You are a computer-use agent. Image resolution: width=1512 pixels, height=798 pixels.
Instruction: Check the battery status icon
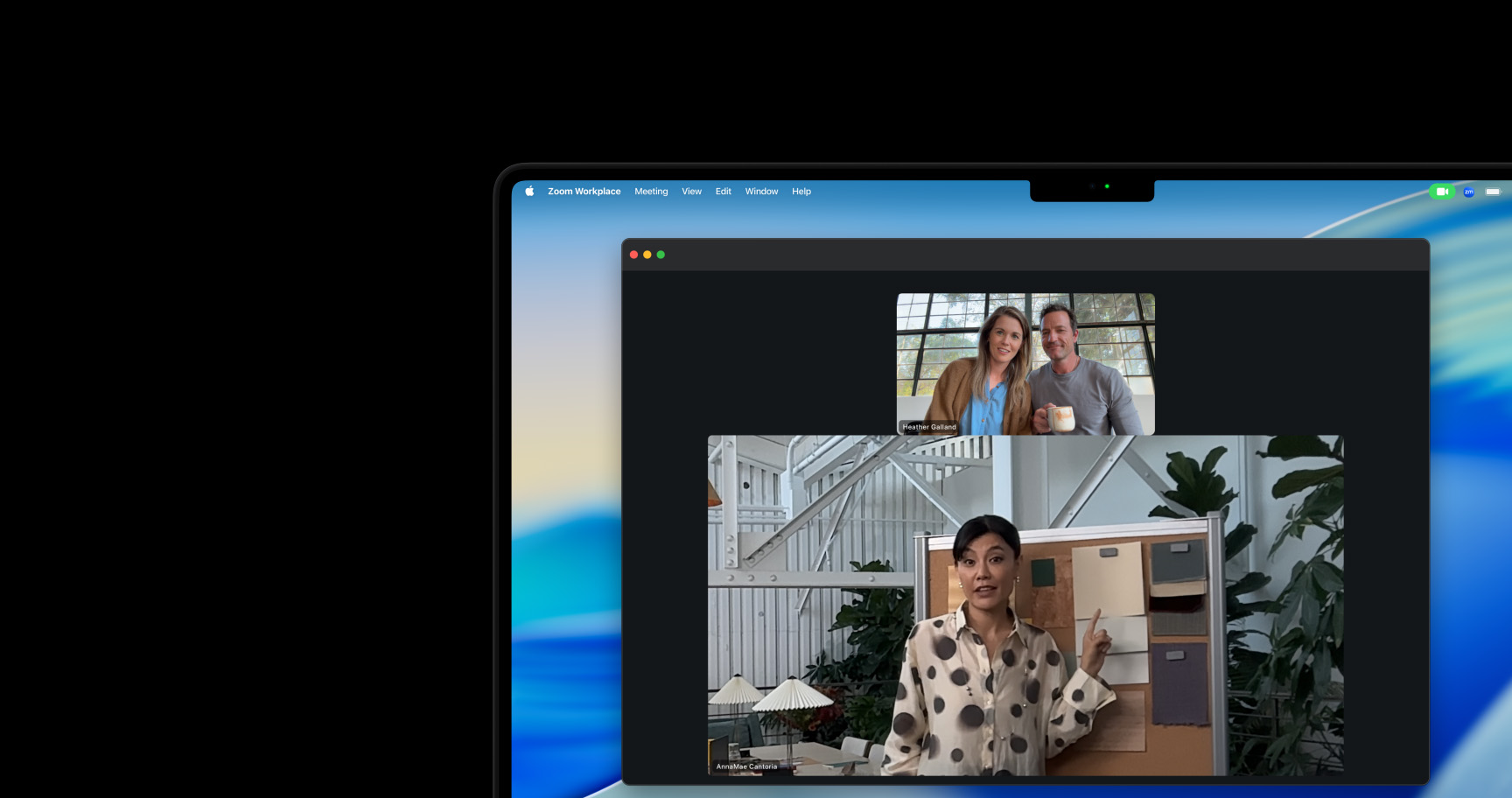(1493, 192)
